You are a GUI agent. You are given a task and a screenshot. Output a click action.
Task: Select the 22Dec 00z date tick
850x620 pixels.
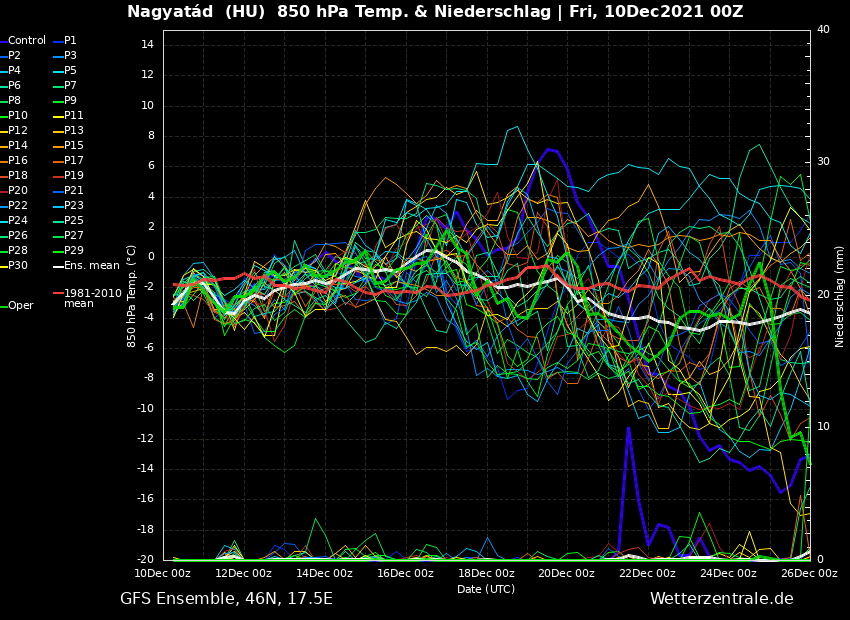[647, 573]
